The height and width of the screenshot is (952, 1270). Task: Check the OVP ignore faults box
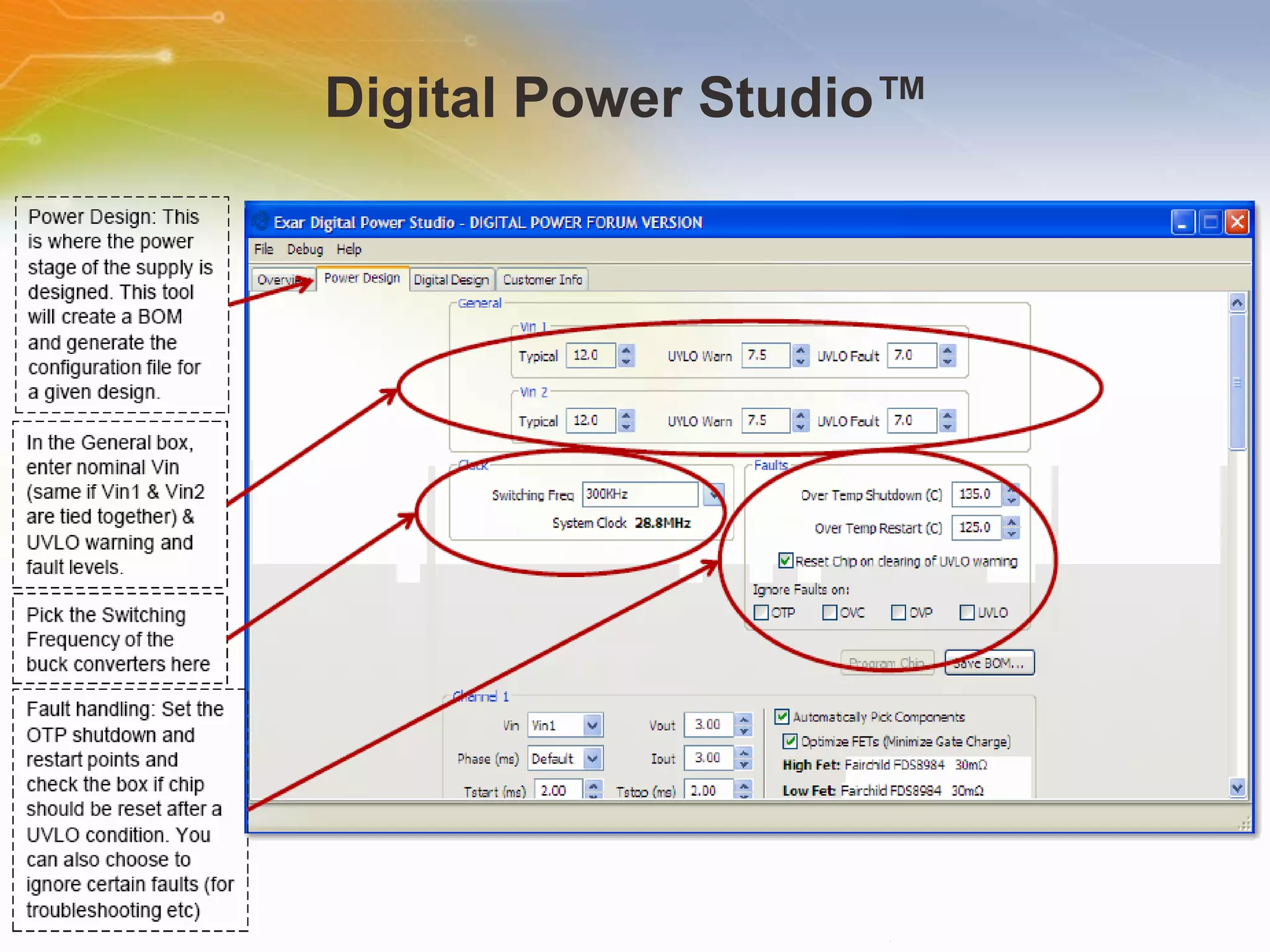click(898, 612)
